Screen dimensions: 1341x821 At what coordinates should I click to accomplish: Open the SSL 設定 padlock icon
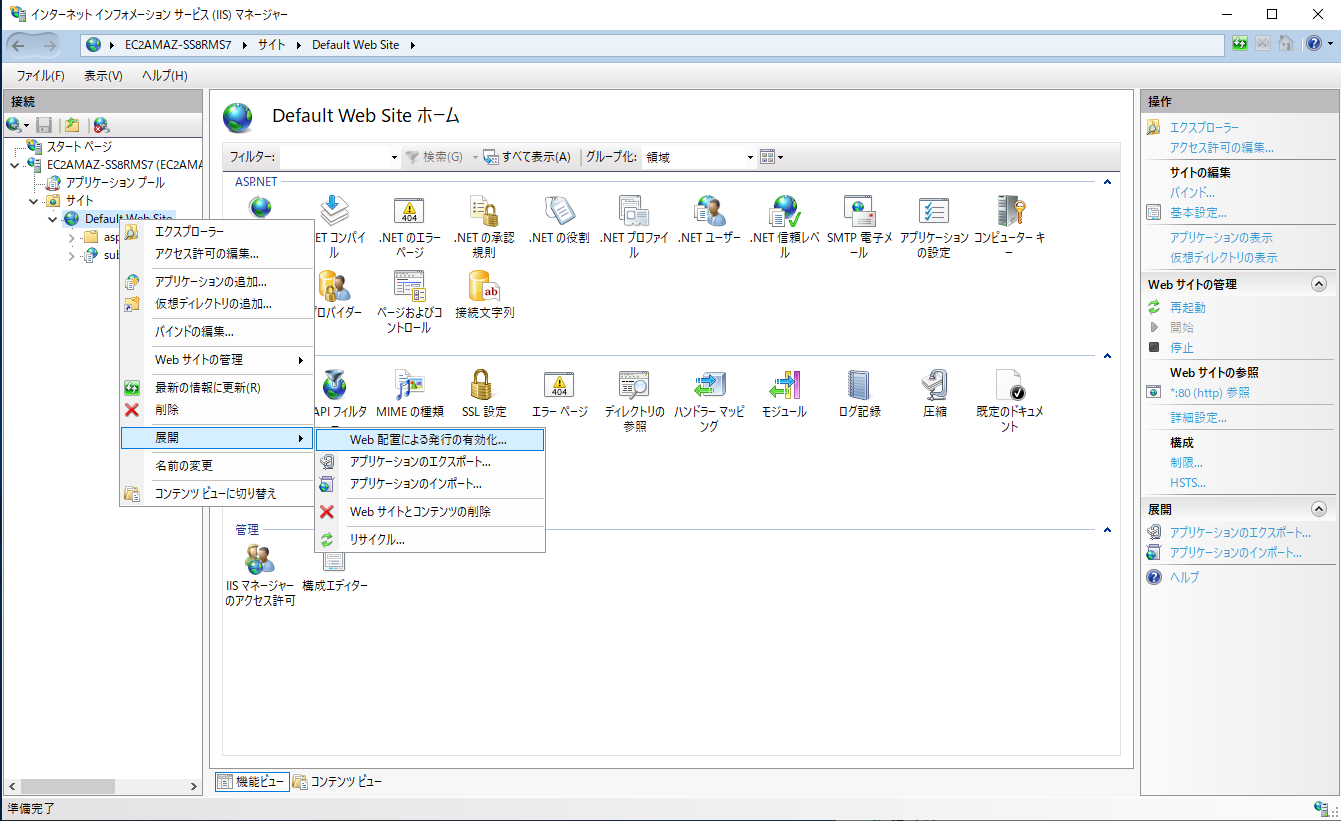pos(484,385)
